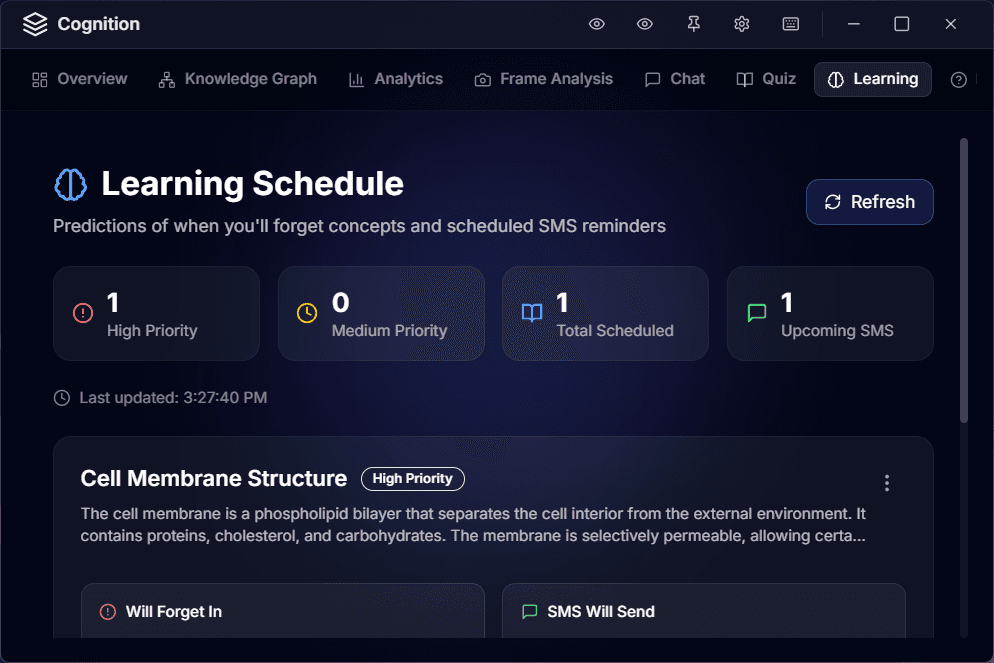This screenshot has height=663, width=994.
Task: Switch to the Overview tab
Action: click(80, 79)
